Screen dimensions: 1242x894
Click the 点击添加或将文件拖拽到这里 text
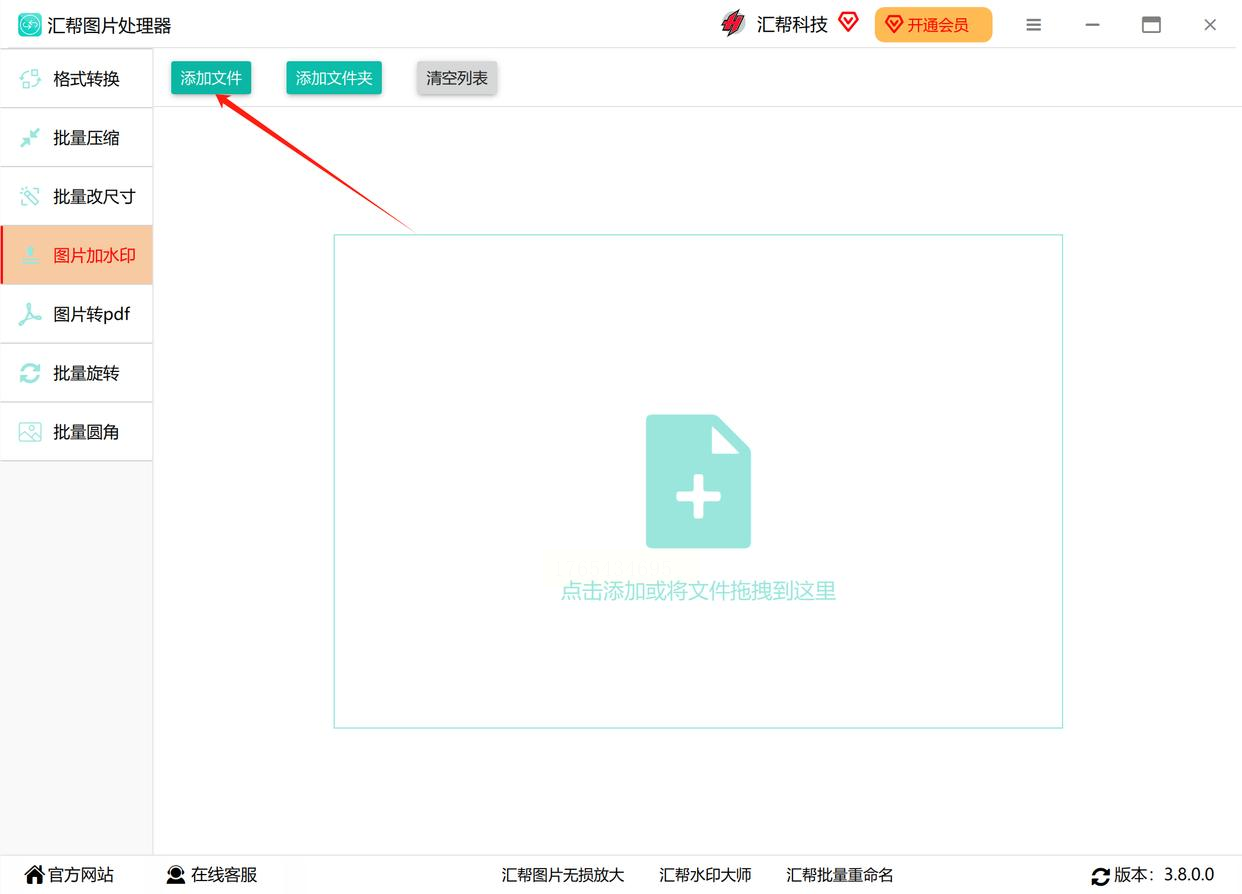(x=698, y=591)
